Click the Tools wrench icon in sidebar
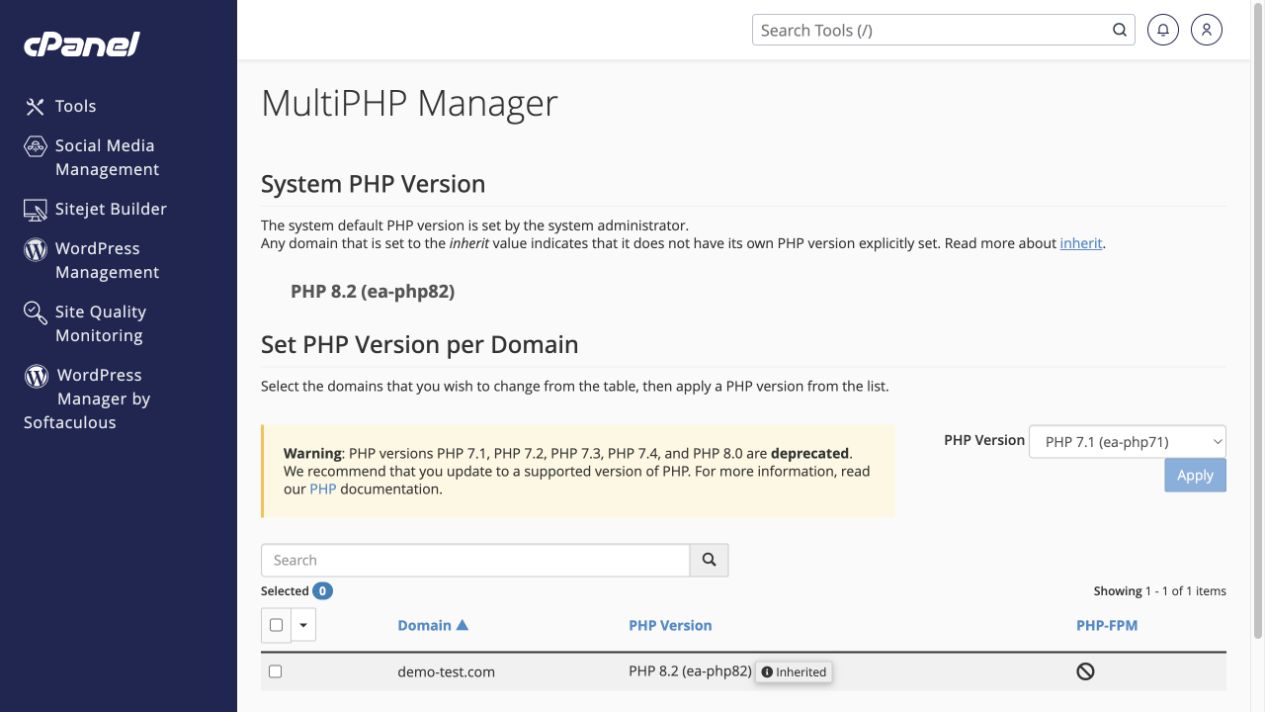 click(x=35, y=106)
